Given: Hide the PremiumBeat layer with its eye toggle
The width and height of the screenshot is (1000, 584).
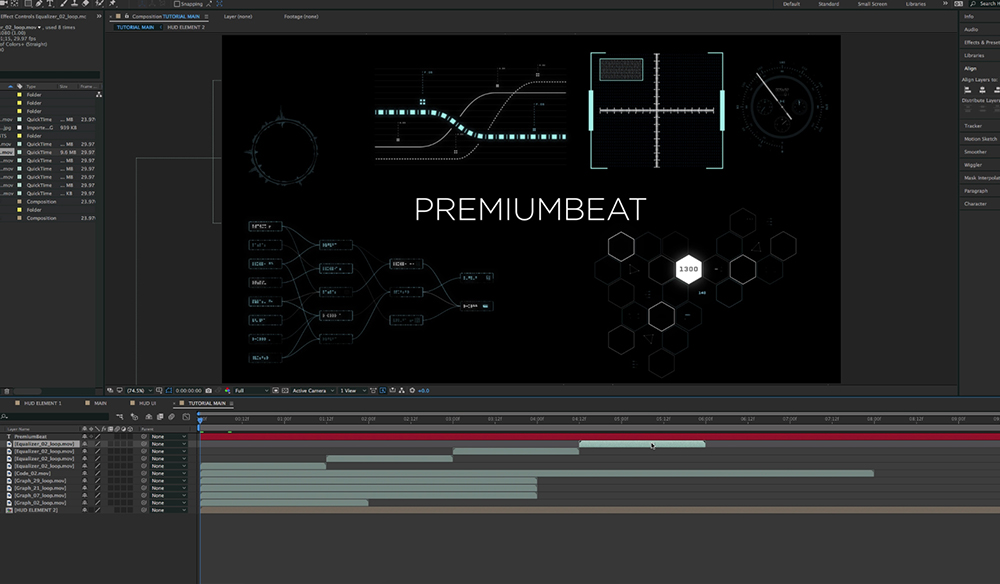Looking at the screenshot, I should tap(2, 437).
